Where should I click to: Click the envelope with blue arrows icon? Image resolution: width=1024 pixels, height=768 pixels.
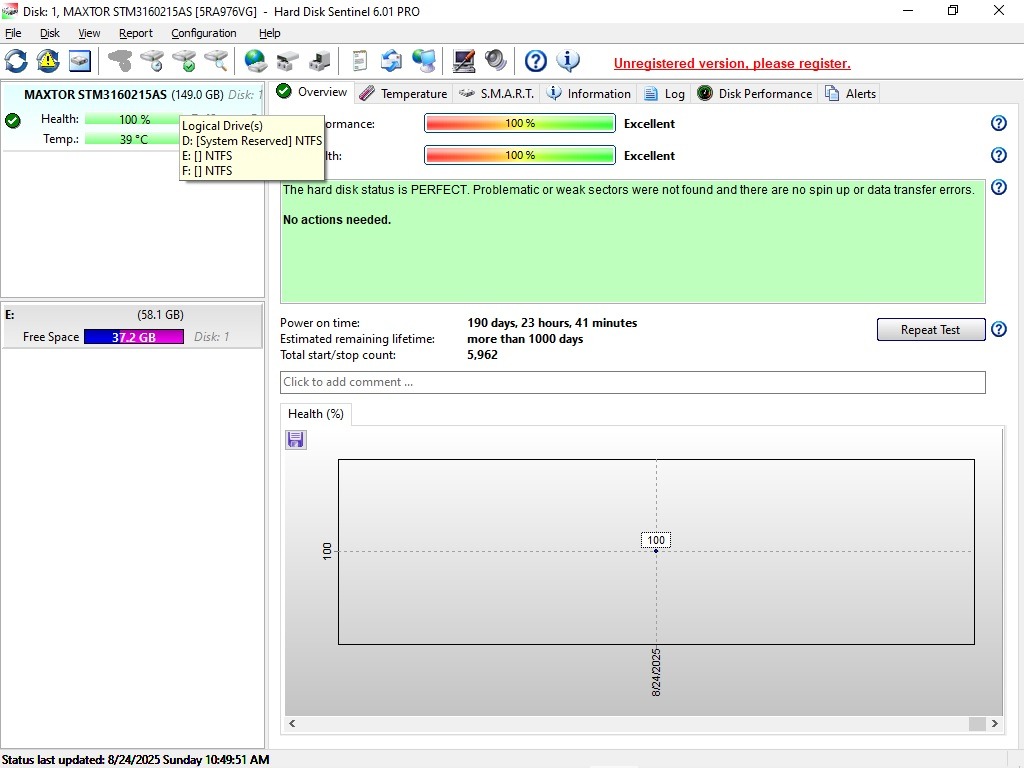(391, 61)
